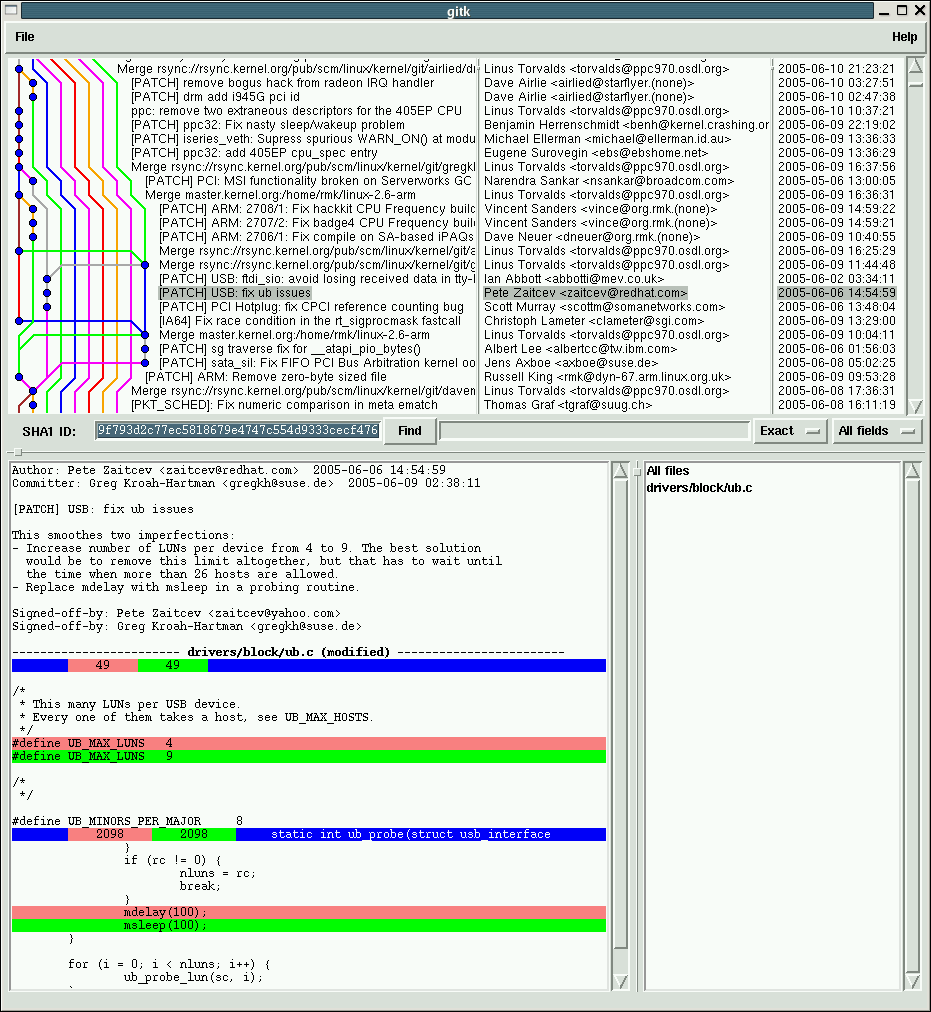The height and width of the screenshot is (1012, 931).
Task: Click the graph dot for "[PATCH] drm add i945G pci id"
Action: 32,96
